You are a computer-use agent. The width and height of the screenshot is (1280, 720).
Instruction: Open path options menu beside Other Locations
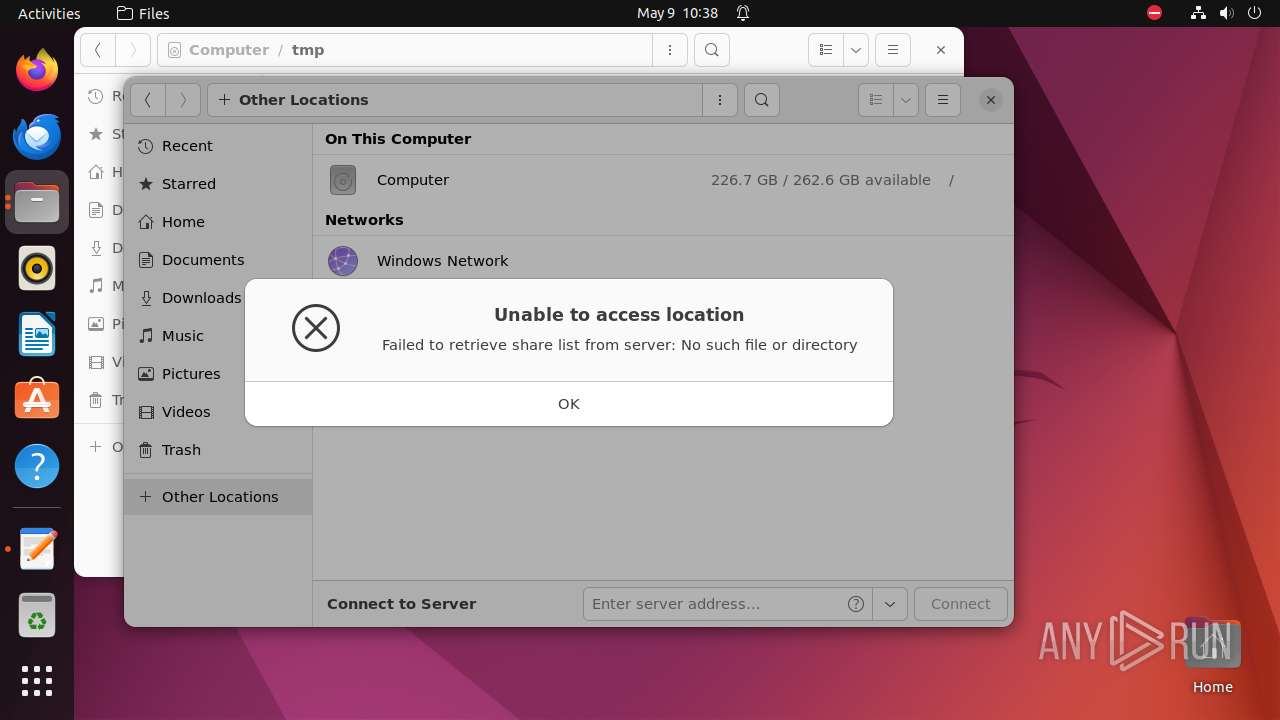(x=720, y=100)
